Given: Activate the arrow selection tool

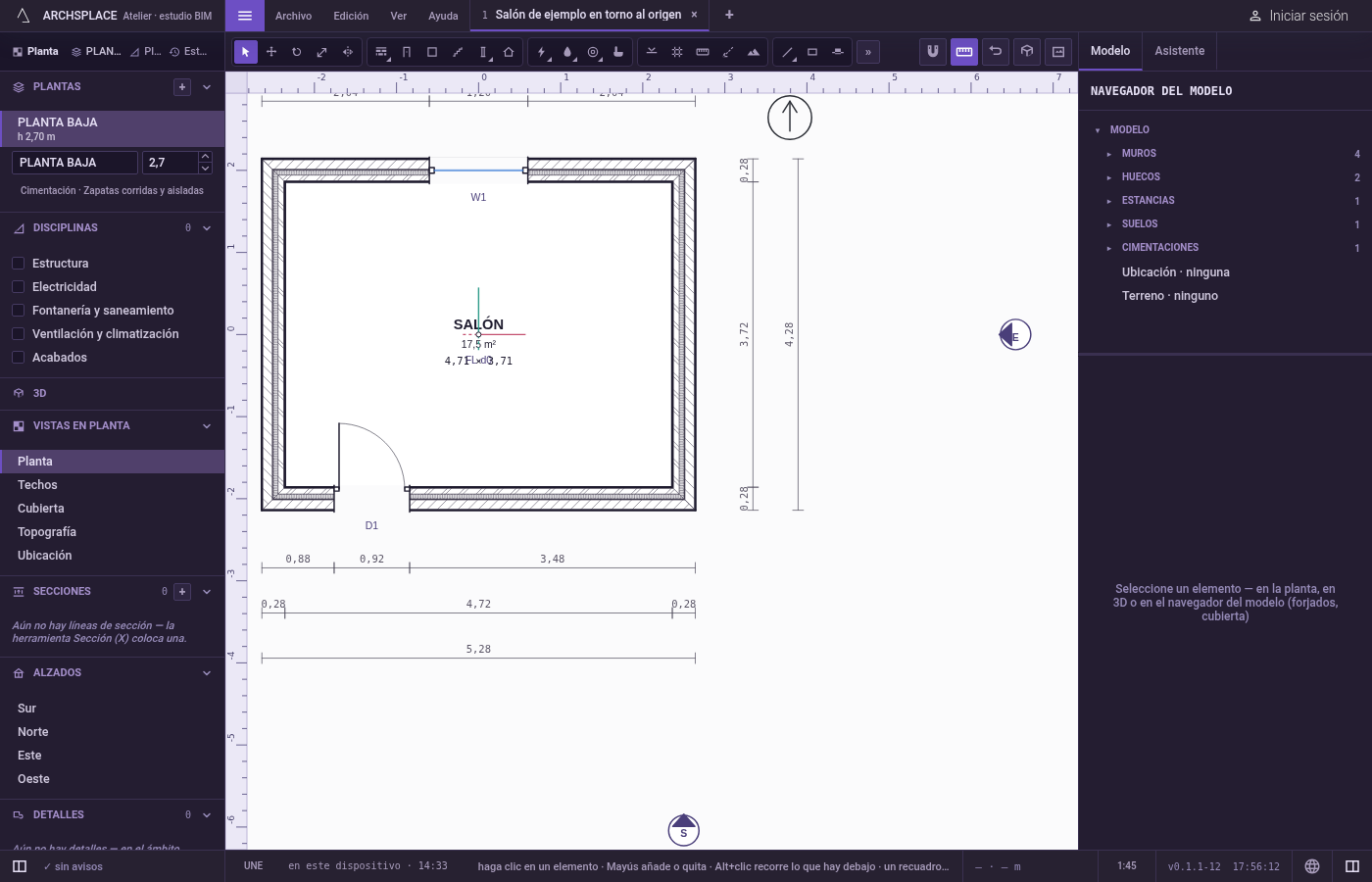Looking at the screenshot, I should 246,52.
